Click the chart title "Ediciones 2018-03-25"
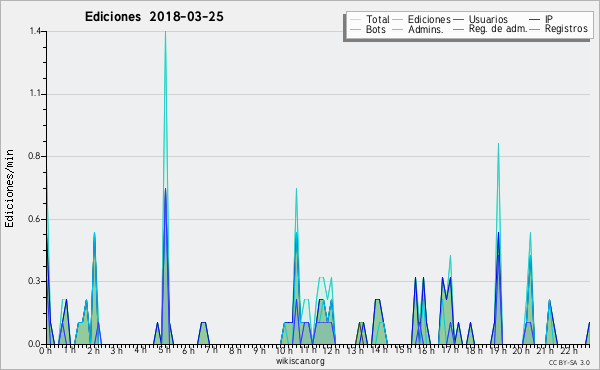The image size is (600, 370). [x=154, y=16]
